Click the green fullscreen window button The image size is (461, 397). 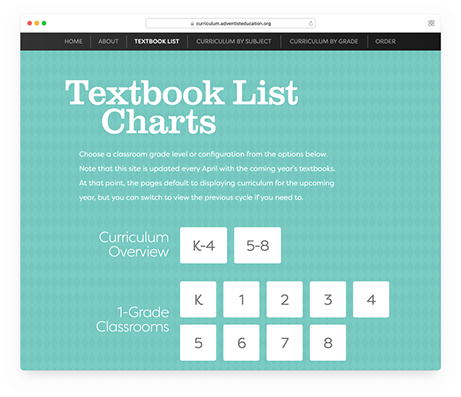point(44,23)
